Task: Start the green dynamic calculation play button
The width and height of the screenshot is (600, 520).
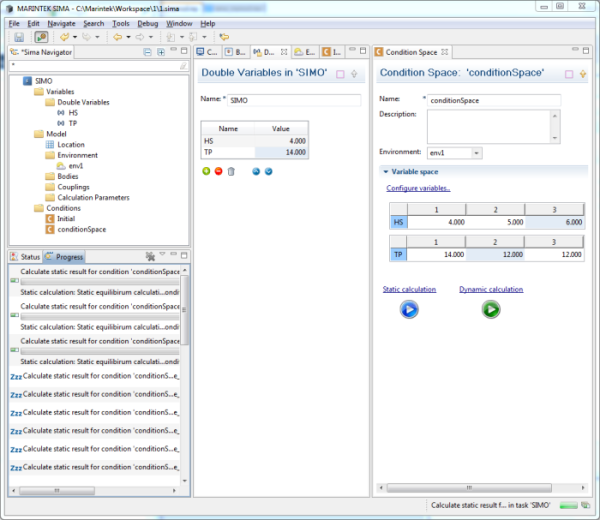Action: coord(490,310)
